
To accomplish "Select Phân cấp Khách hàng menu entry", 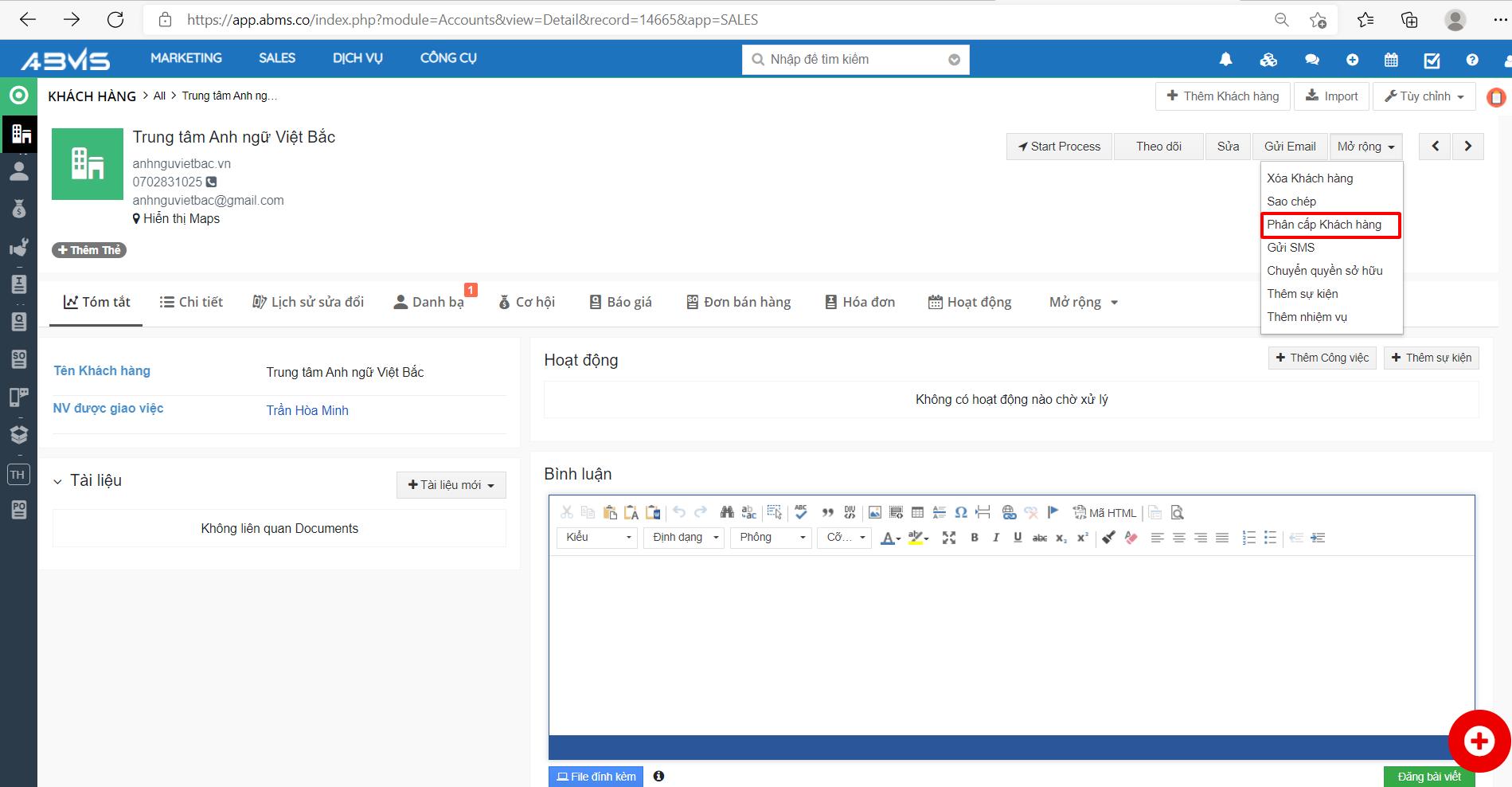I will click(x=1323, y=225).
